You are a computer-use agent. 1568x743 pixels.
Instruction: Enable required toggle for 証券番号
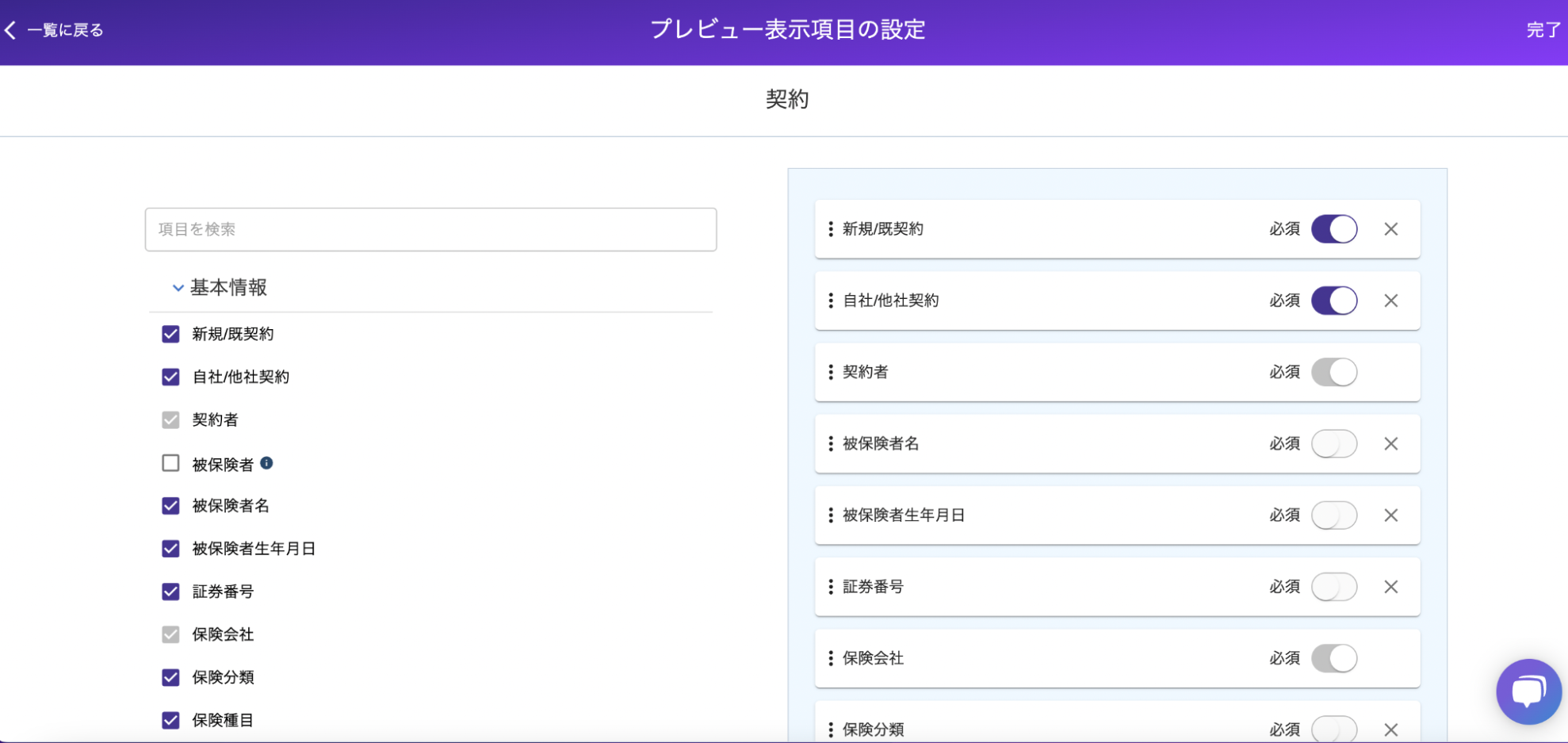pos(1334,587)
